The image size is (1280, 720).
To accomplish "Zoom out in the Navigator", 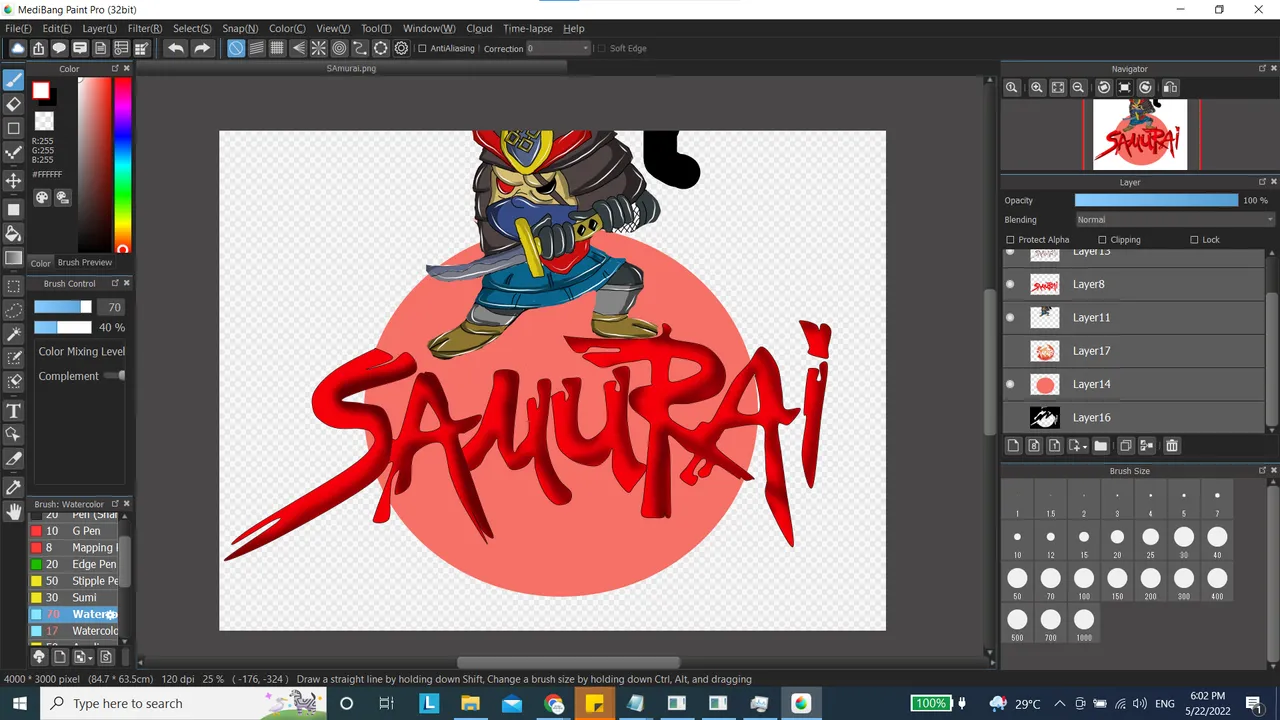I will 1078,88.
